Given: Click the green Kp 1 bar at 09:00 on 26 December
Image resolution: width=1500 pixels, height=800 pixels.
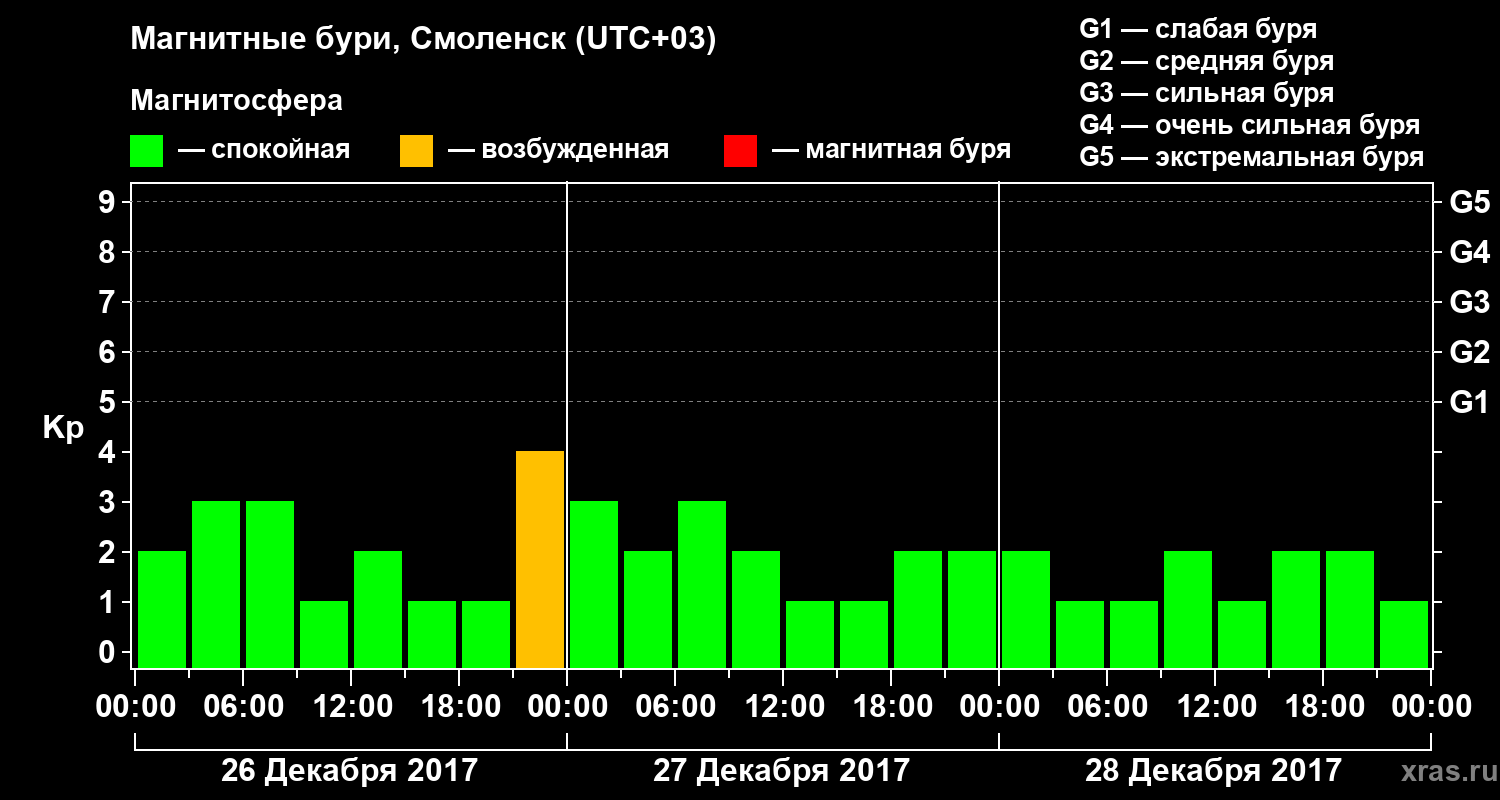Looking at the screenshot, I should click(x=324, y=635).
